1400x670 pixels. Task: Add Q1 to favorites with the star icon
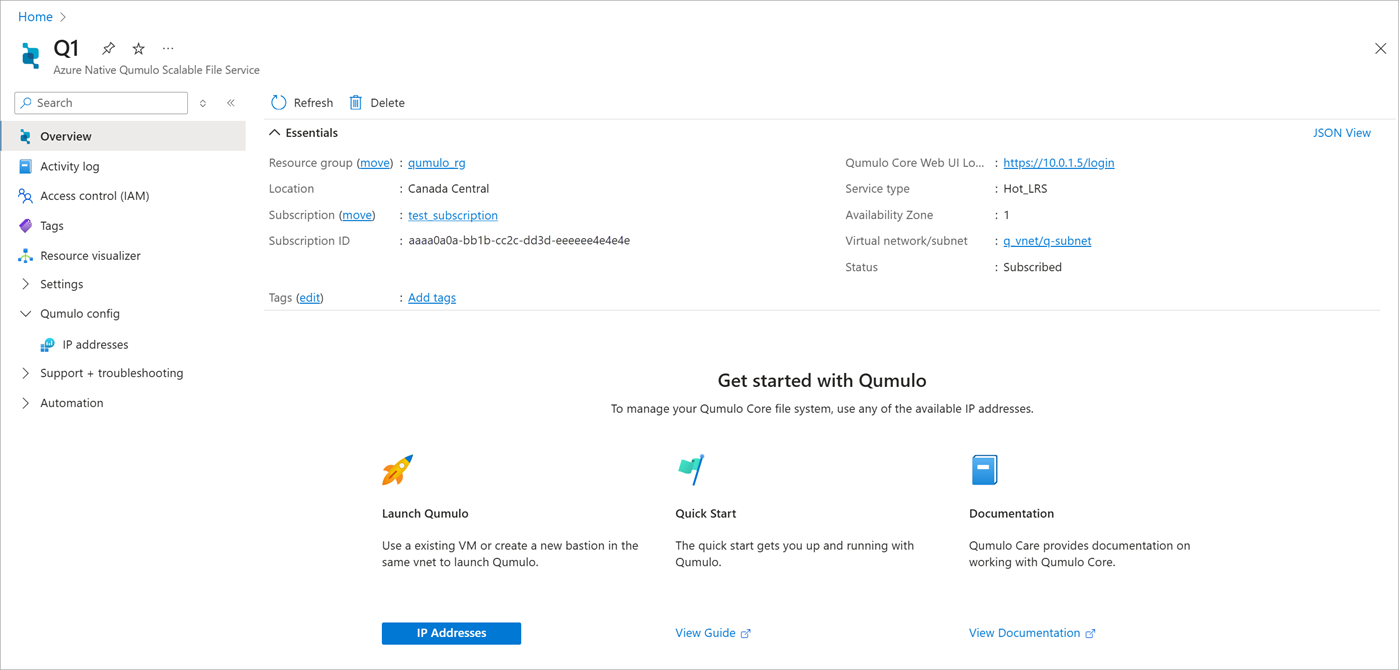click(x=138, y=47)
